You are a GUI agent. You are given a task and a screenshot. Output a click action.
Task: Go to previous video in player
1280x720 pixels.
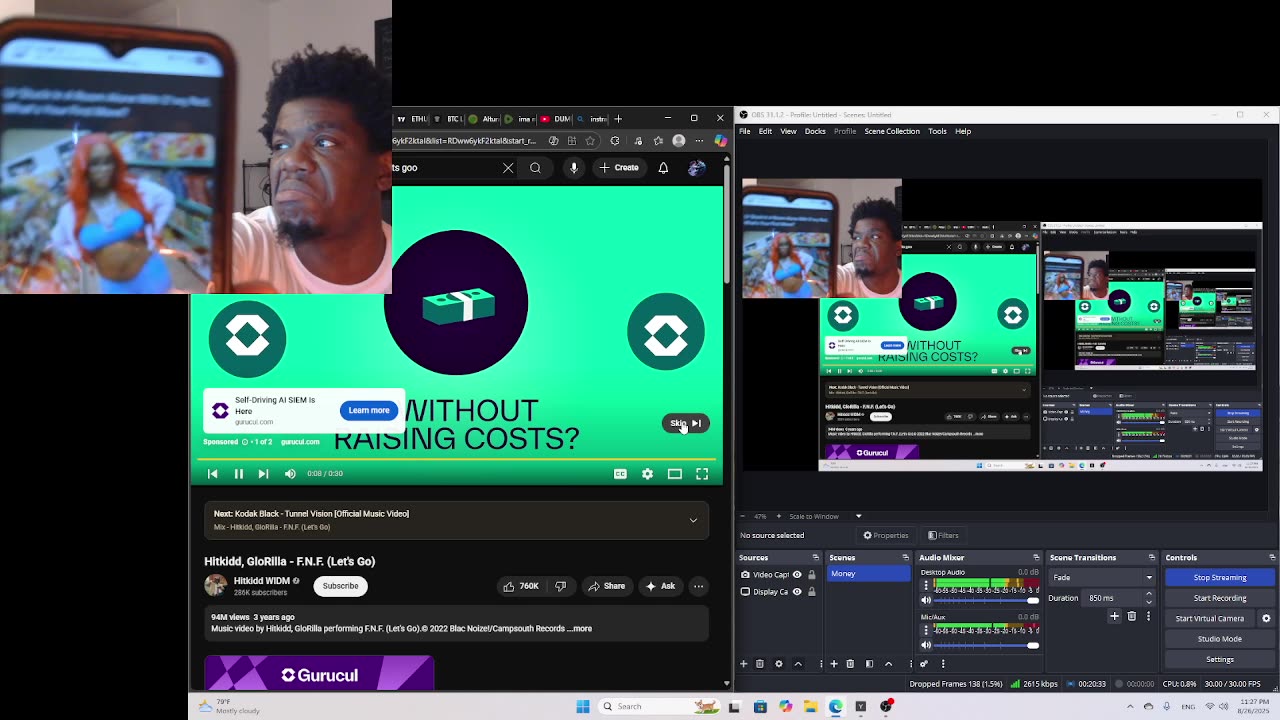(x=212, y=474)
